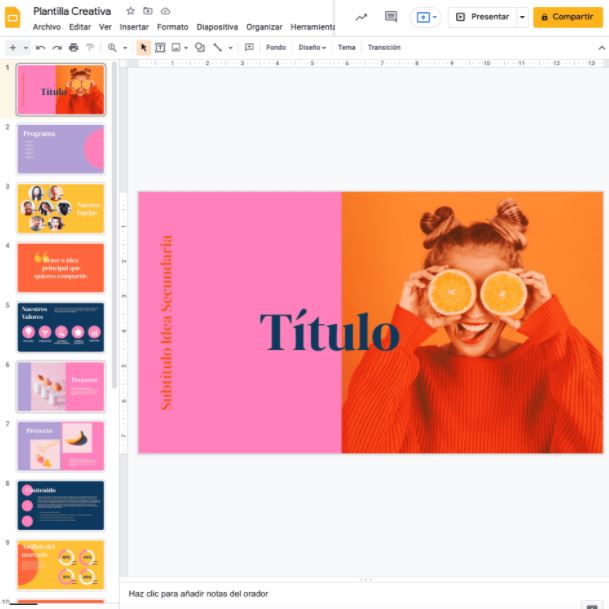
Task: Undo the last action
Action: [40, 47]
